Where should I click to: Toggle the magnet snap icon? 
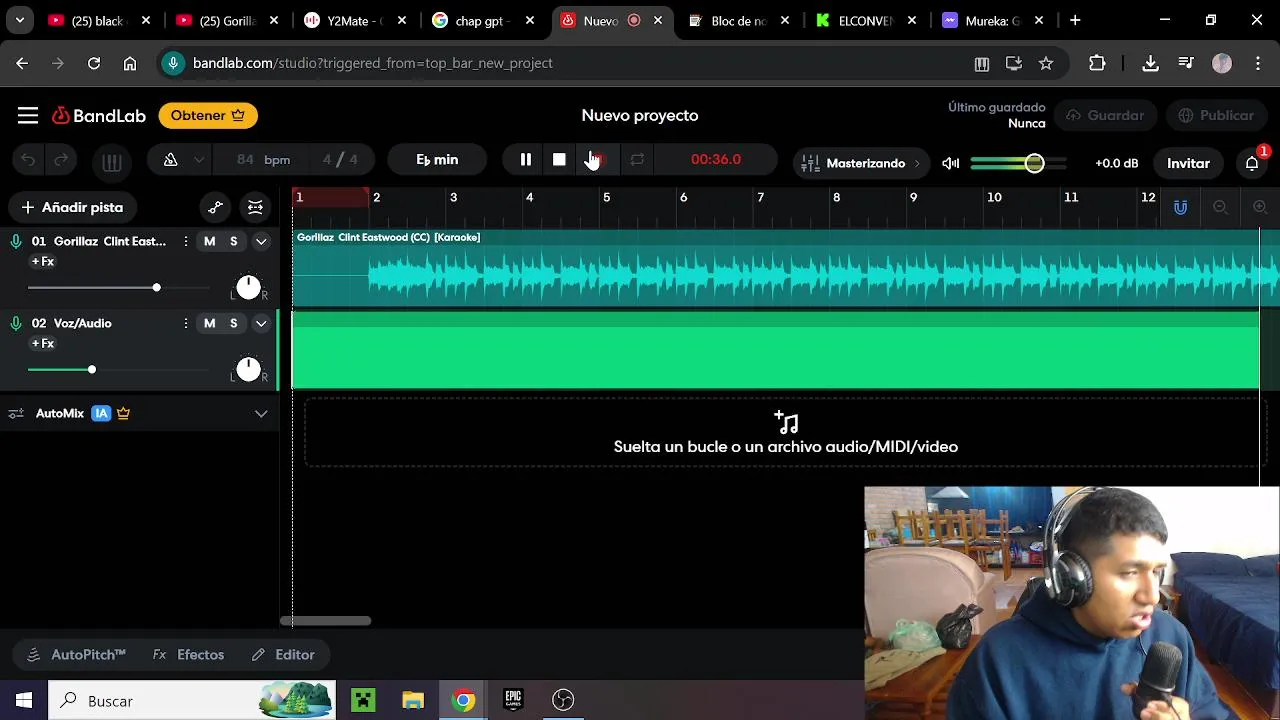click(x=1180, y=207)
